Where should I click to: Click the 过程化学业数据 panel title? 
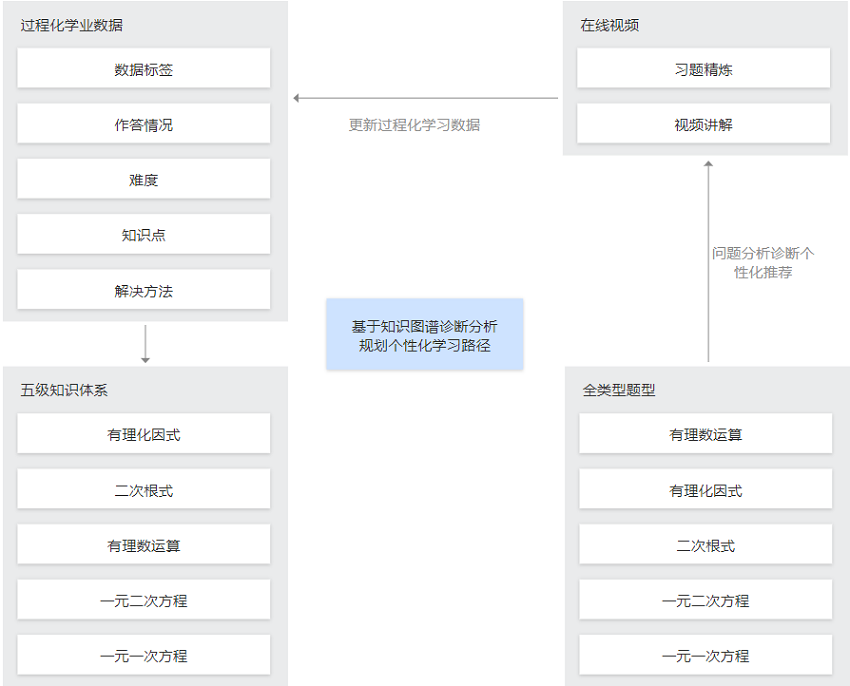[72, 25]
